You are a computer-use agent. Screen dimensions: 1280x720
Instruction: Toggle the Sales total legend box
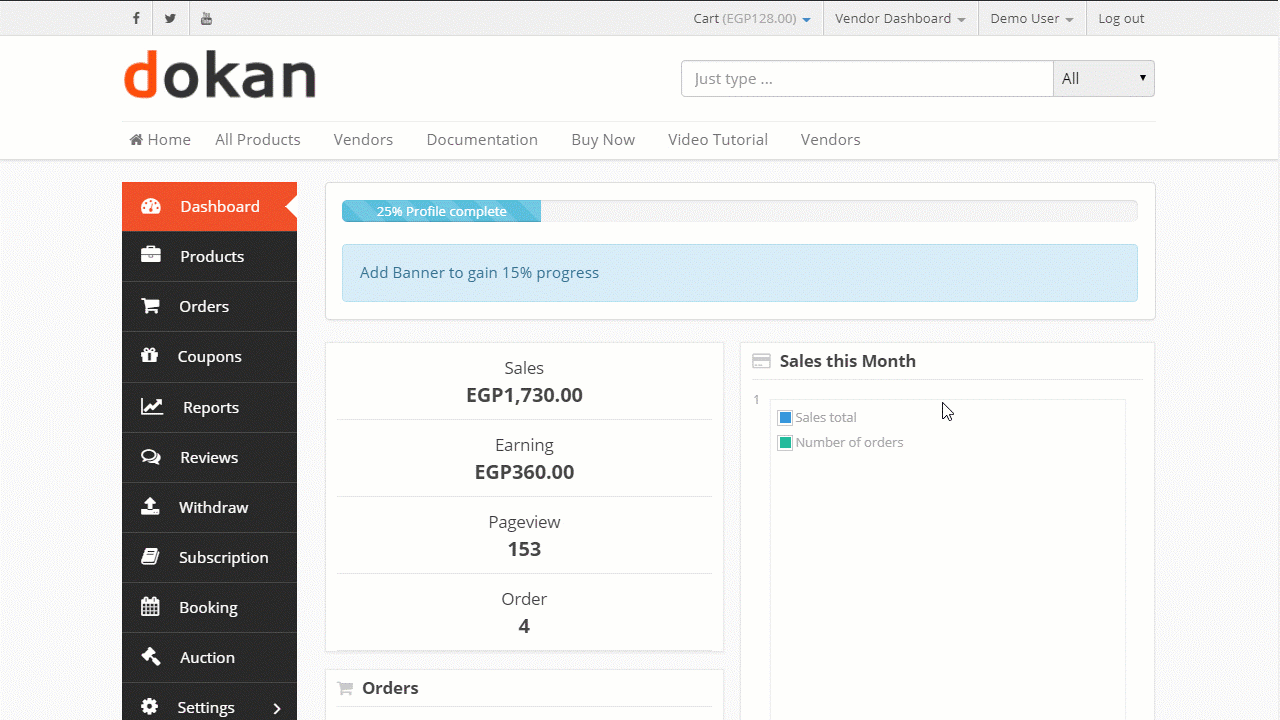pos(785,418)
